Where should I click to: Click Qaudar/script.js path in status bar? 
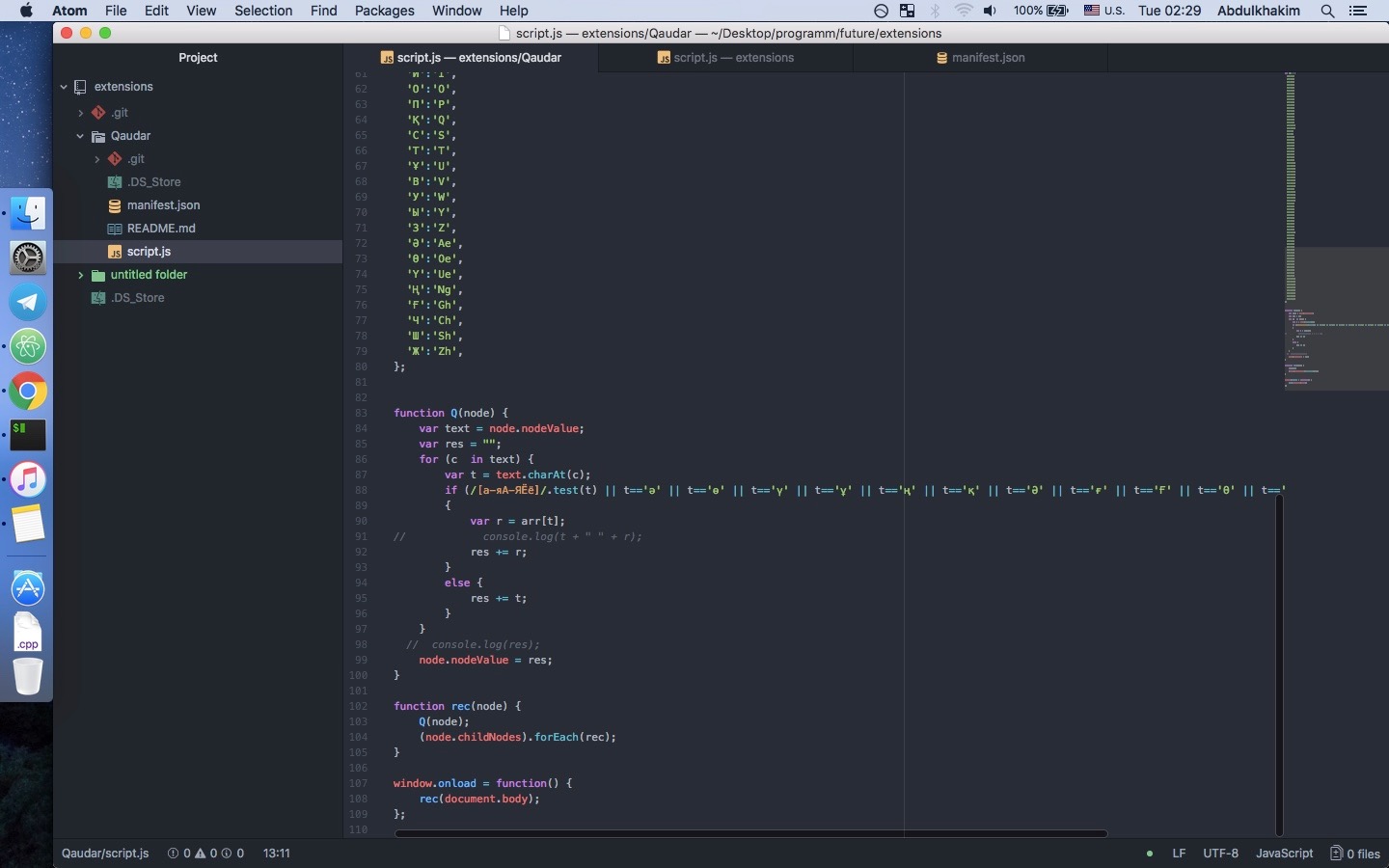point(105,854)
